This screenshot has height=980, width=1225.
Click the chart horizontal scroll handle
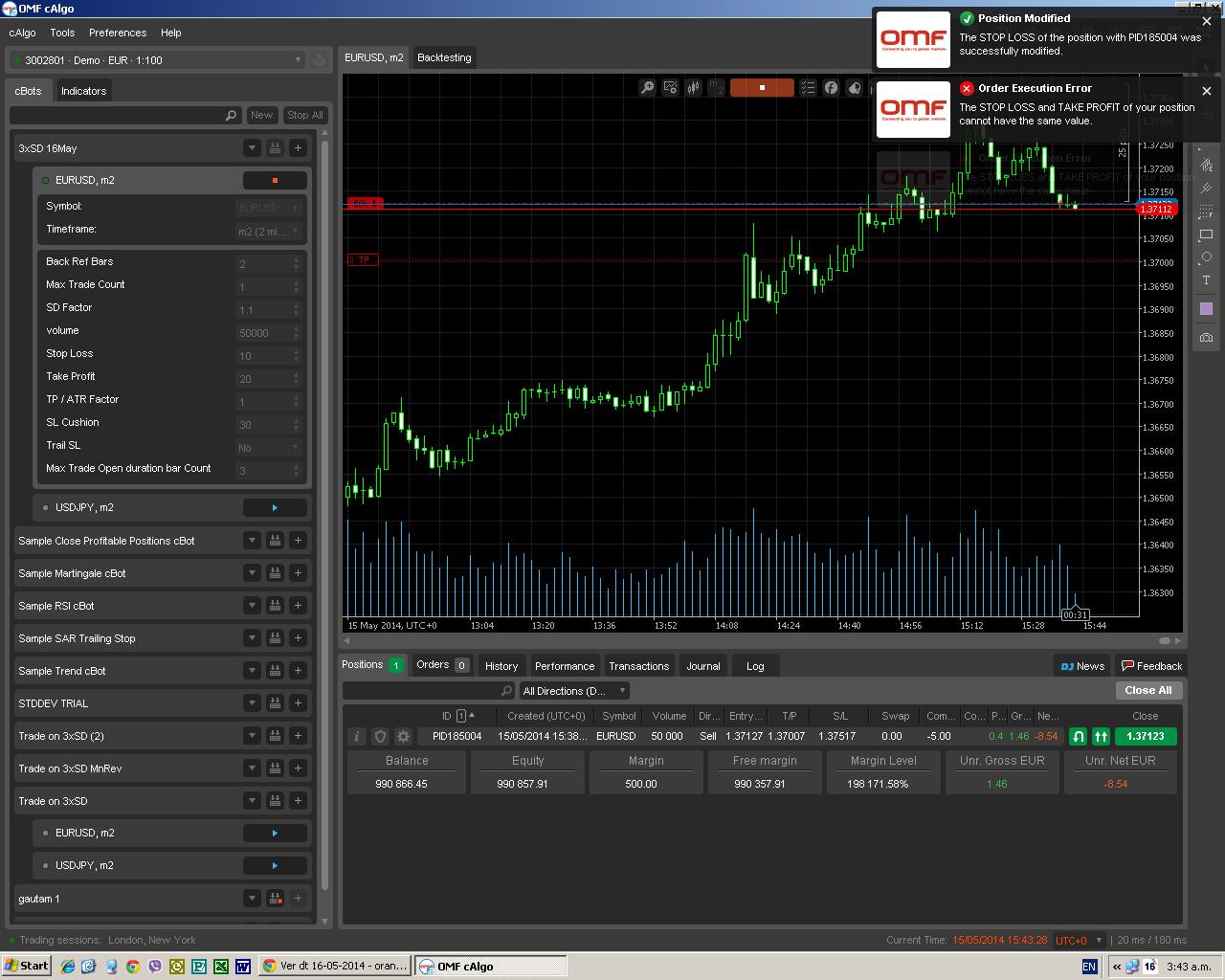pyautogui.click(x=1165, y=640)
